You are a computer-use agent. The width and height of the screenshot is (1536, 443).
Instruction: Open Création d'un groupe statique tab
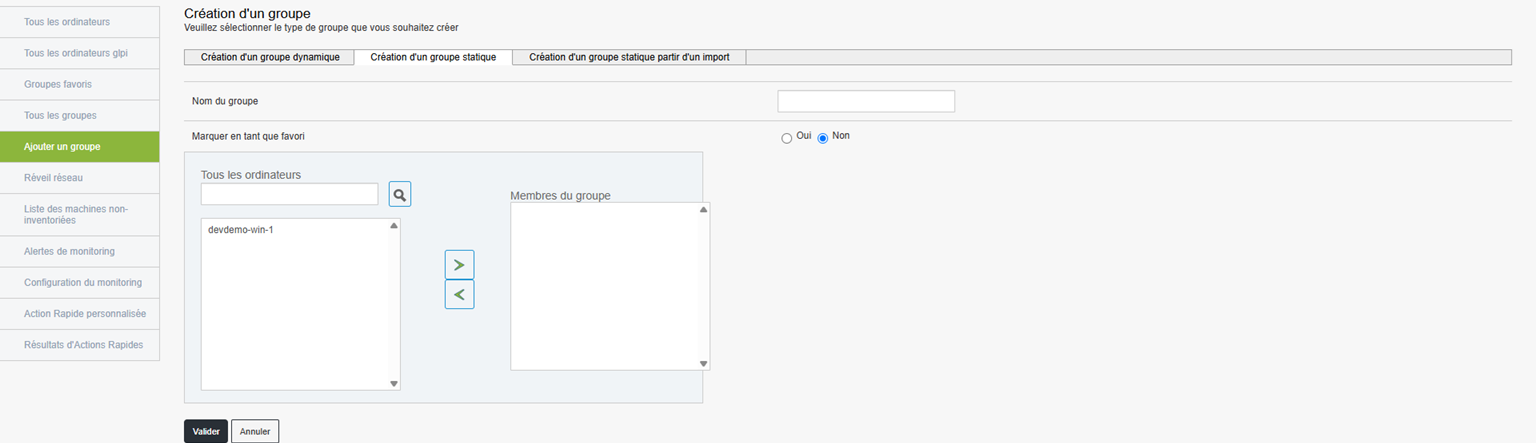[x=433, y=57]
